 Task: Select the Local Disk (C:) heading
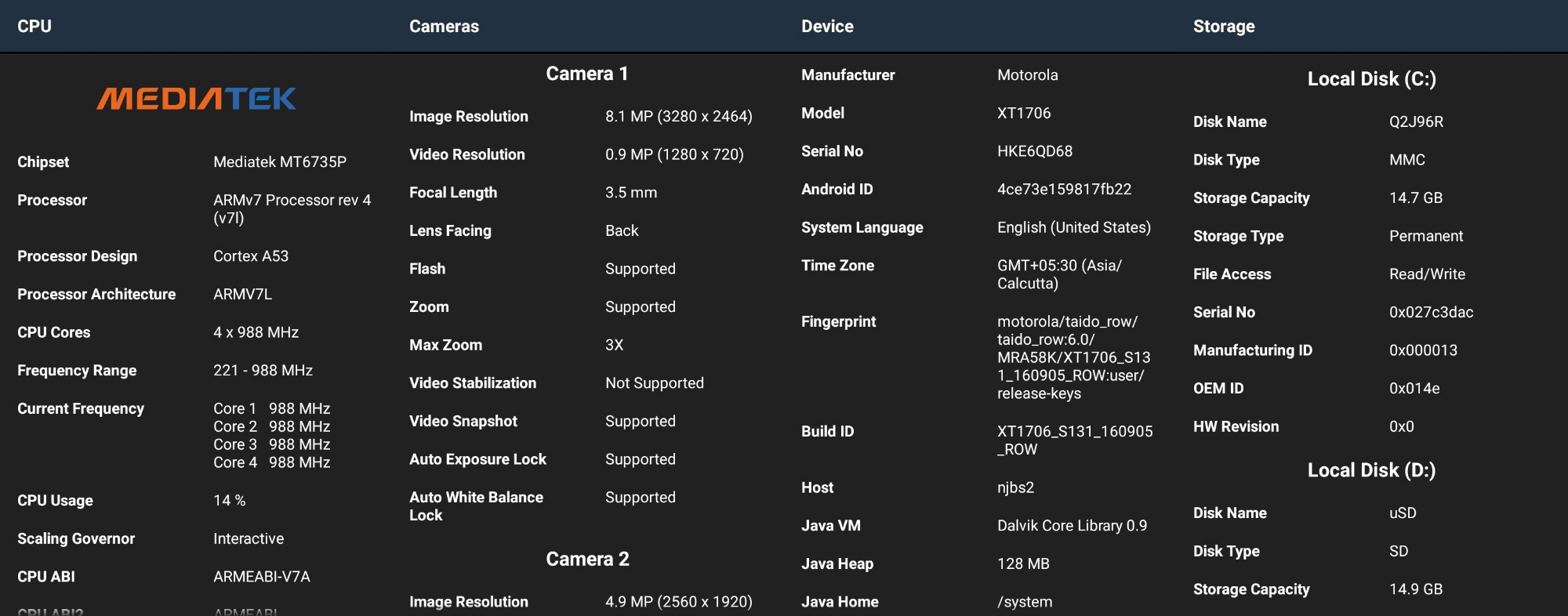point(1370,78)
